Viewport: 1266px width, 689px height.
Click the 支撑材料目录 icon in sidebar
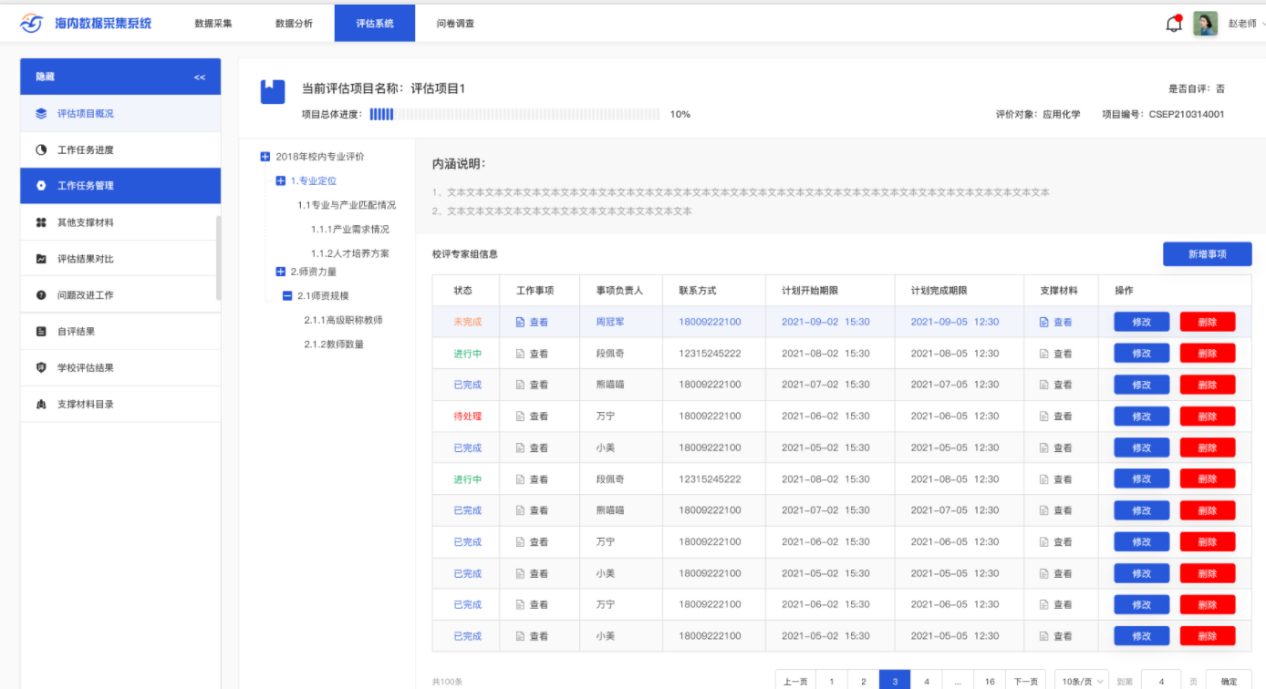41,404
